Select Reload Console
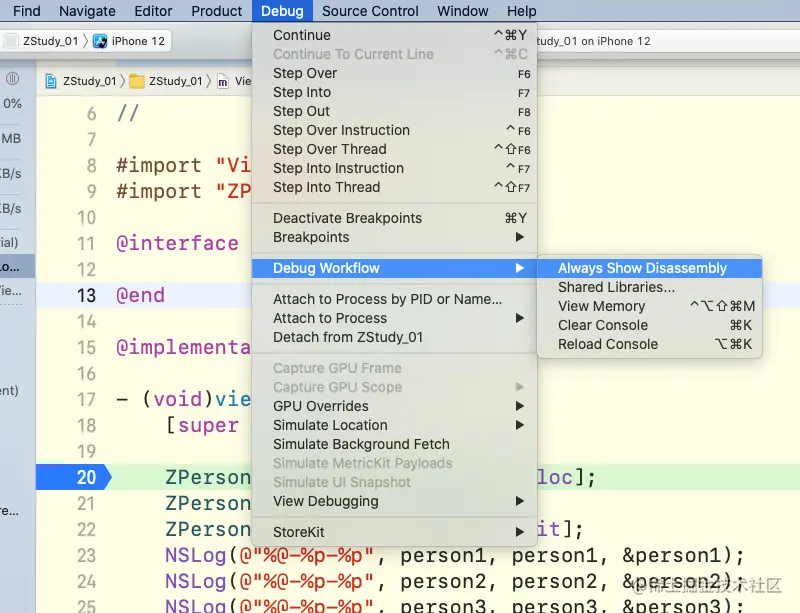Image resolution: width=800 pixels, height=613 pixels. click(649, 344)
